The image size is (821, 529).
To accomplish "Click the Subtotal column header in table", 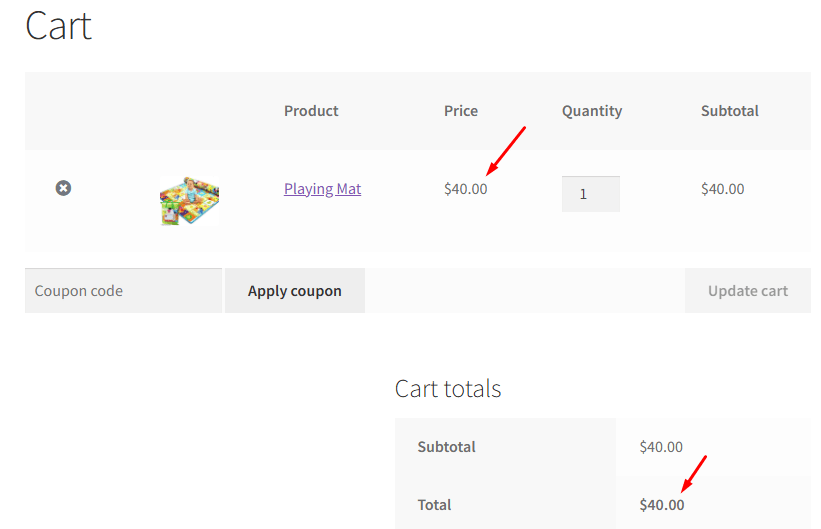I will 730,111.
